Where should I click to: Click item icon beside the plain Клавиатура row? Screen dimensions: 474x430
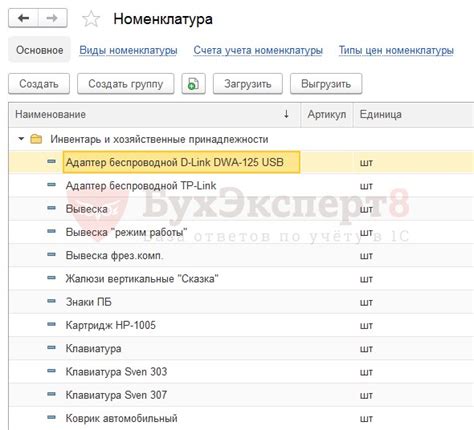(51, 348)
